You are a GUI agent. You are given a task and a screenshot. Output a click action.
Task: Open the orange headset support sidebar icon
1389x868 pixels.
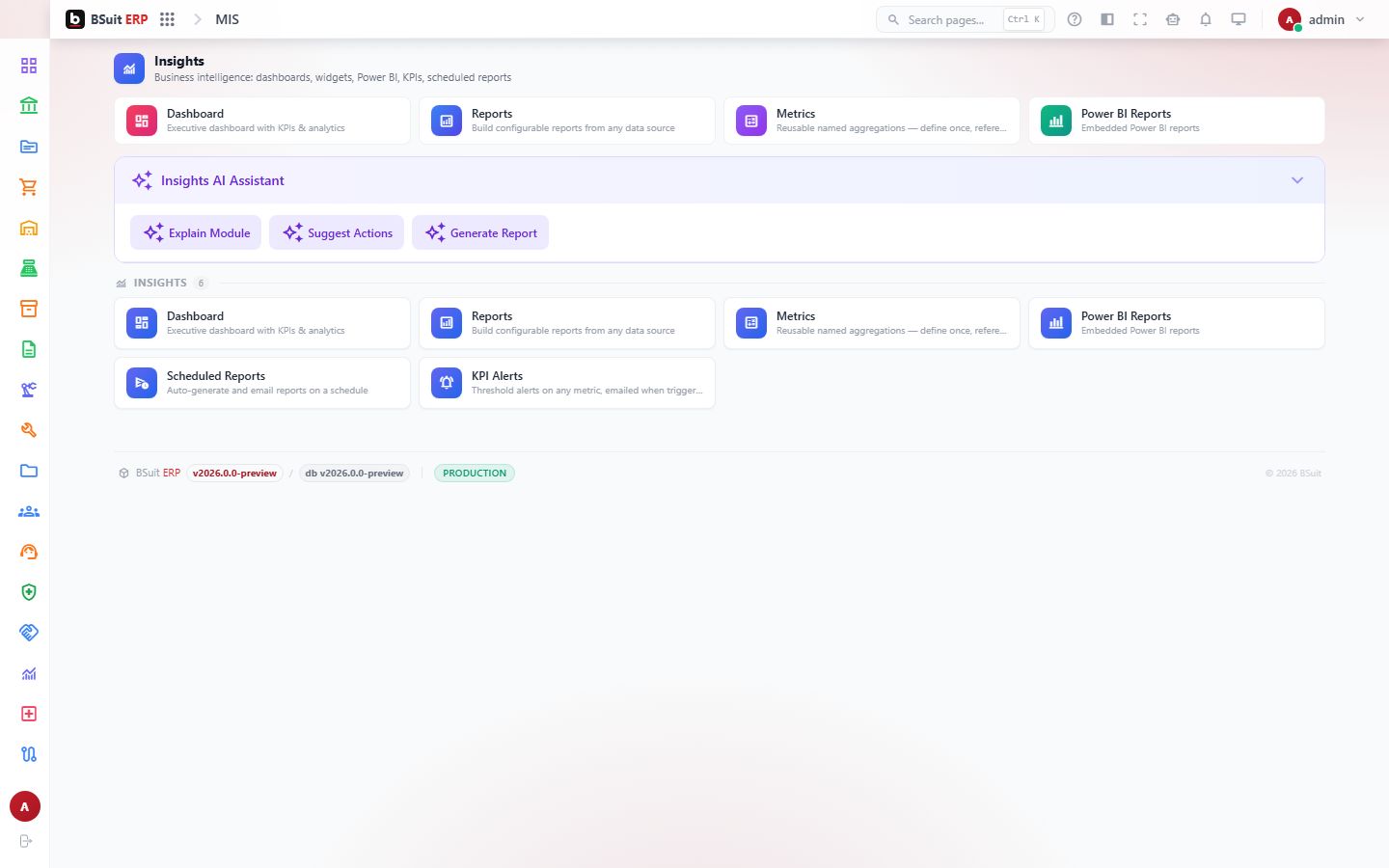click(x=29, y=552)
